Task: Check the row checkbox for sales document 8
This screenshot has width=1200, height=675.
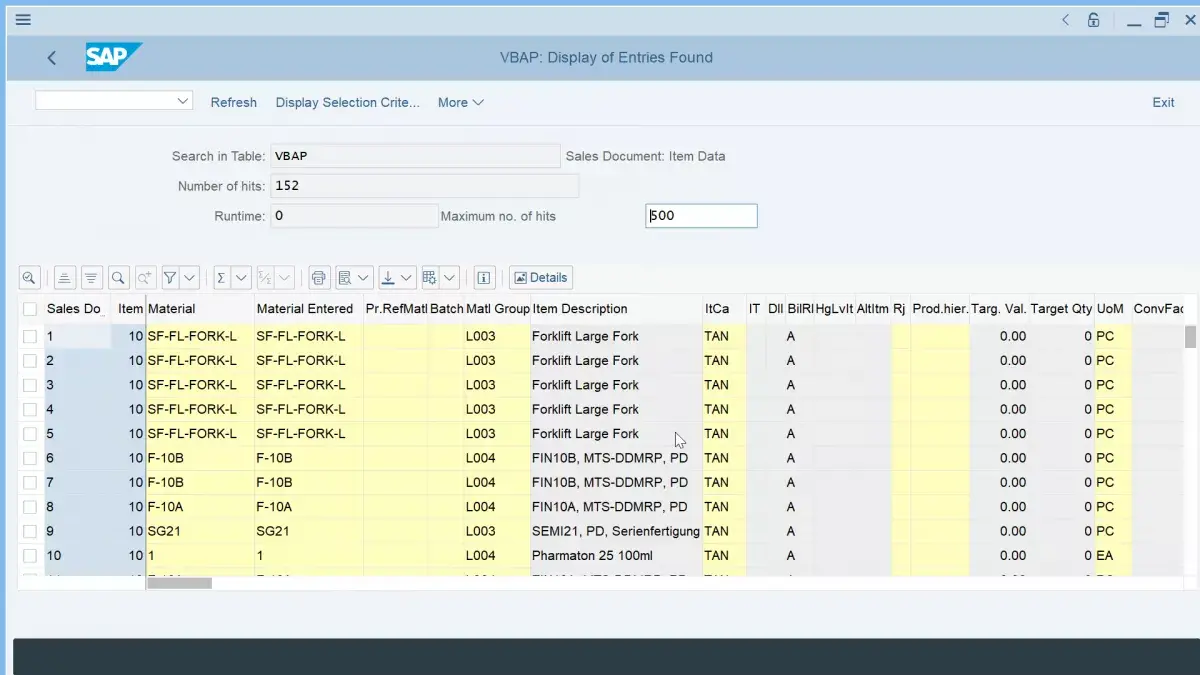Action: (x=30, y=507)
